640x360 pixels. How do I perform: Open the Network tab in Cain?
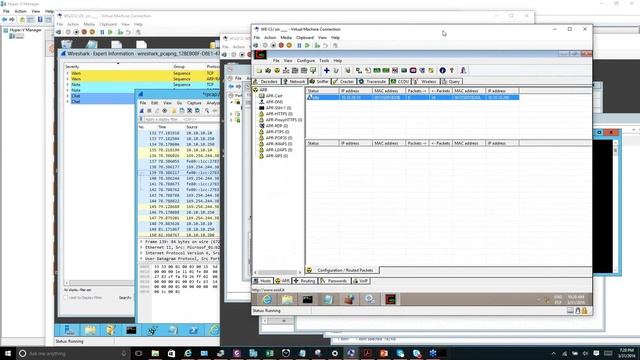(294, 82)
